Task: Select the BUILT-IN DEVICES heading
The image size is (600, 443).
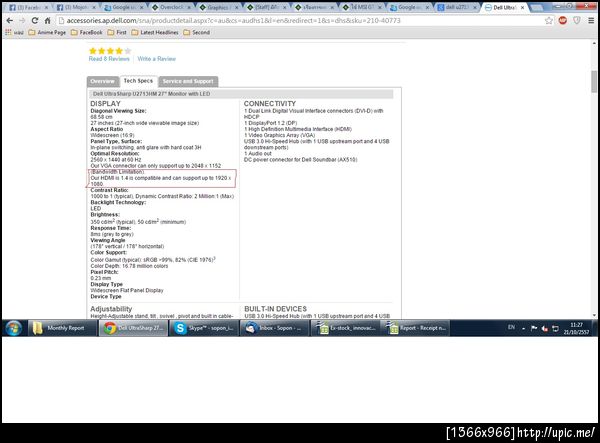Action: click(276, 309)
